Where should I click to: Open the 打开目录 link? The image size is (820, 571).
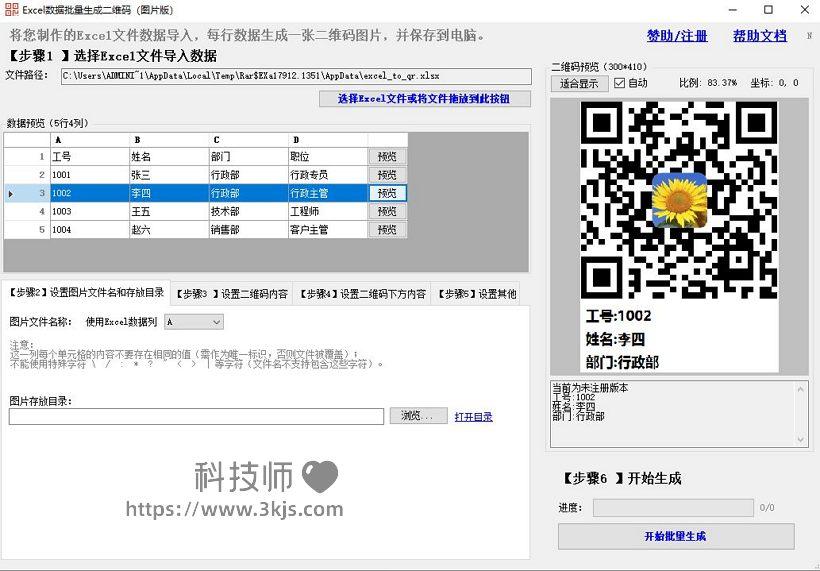[x=473, y=417]
